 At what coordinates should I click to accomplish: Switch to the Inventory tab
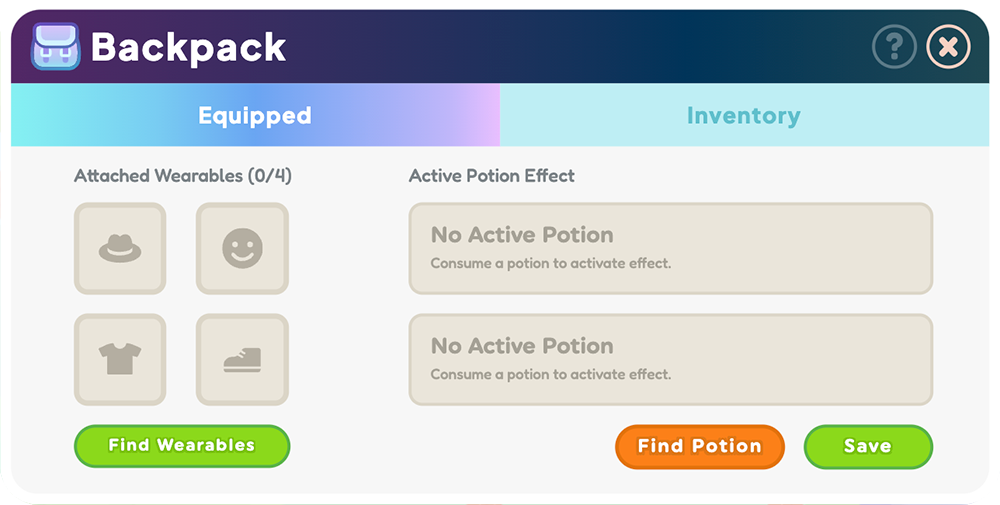pyautogui.click(x=744, y=115)
